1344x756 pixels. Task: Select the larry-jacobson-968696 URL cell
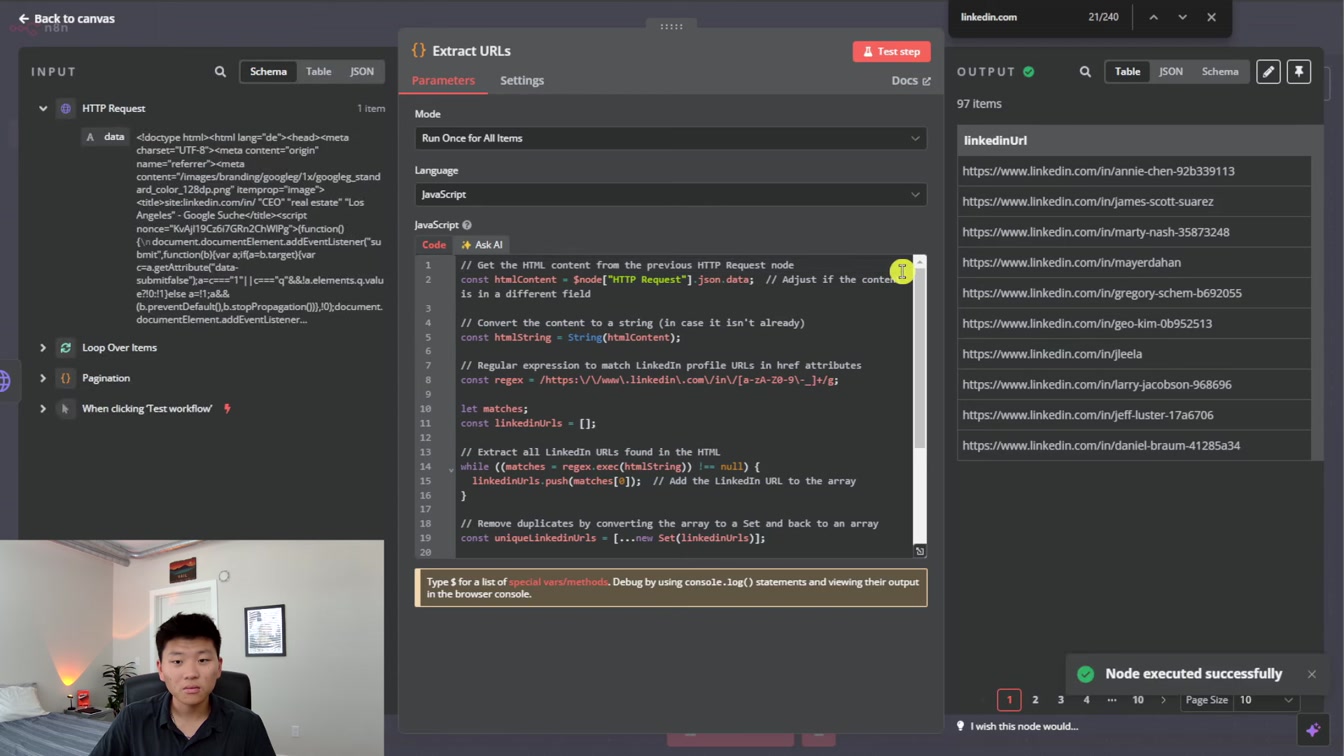click(x=1134, y=385)
